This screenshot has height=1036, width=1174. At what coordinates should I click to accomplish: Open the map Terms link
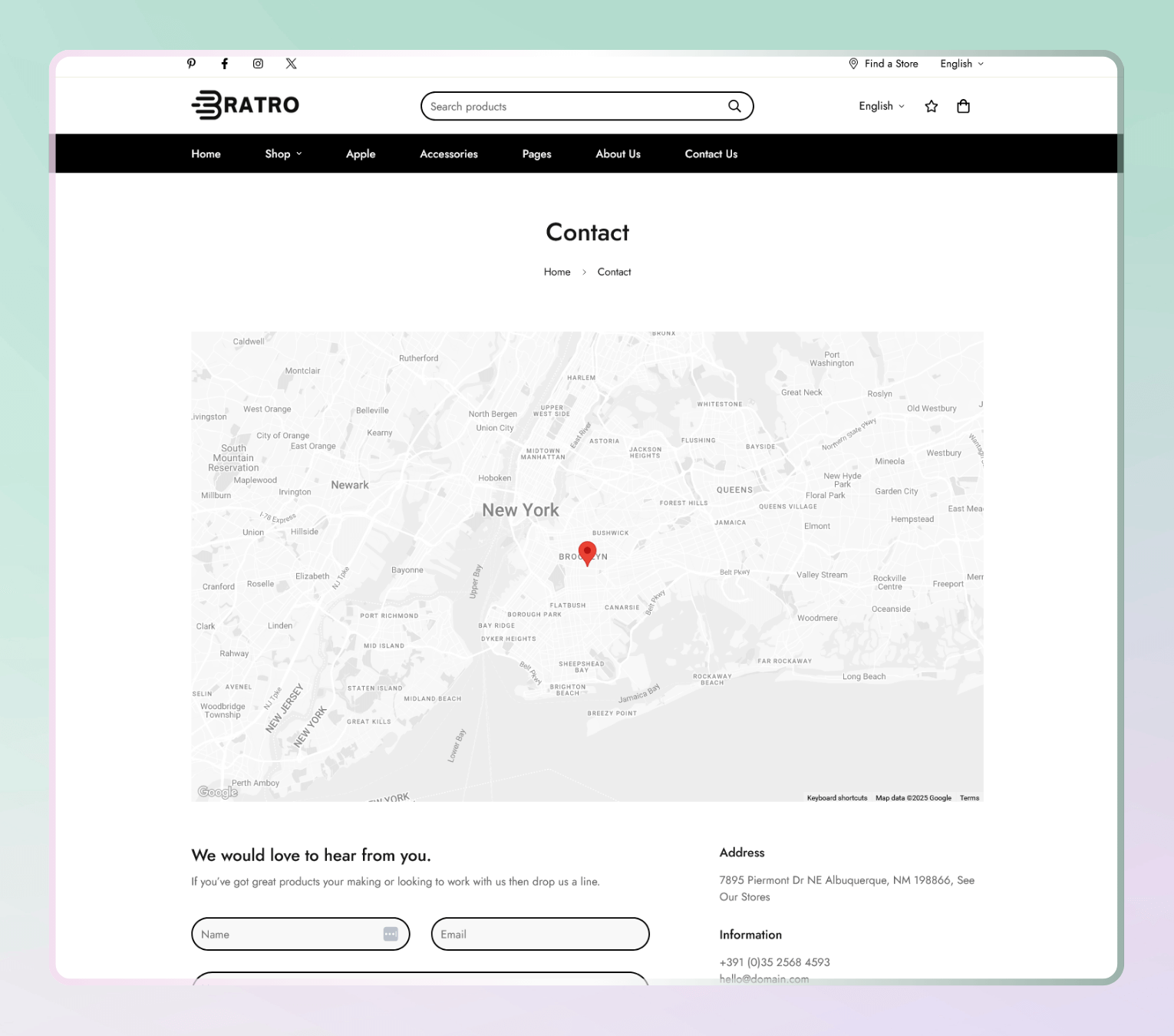969,798
